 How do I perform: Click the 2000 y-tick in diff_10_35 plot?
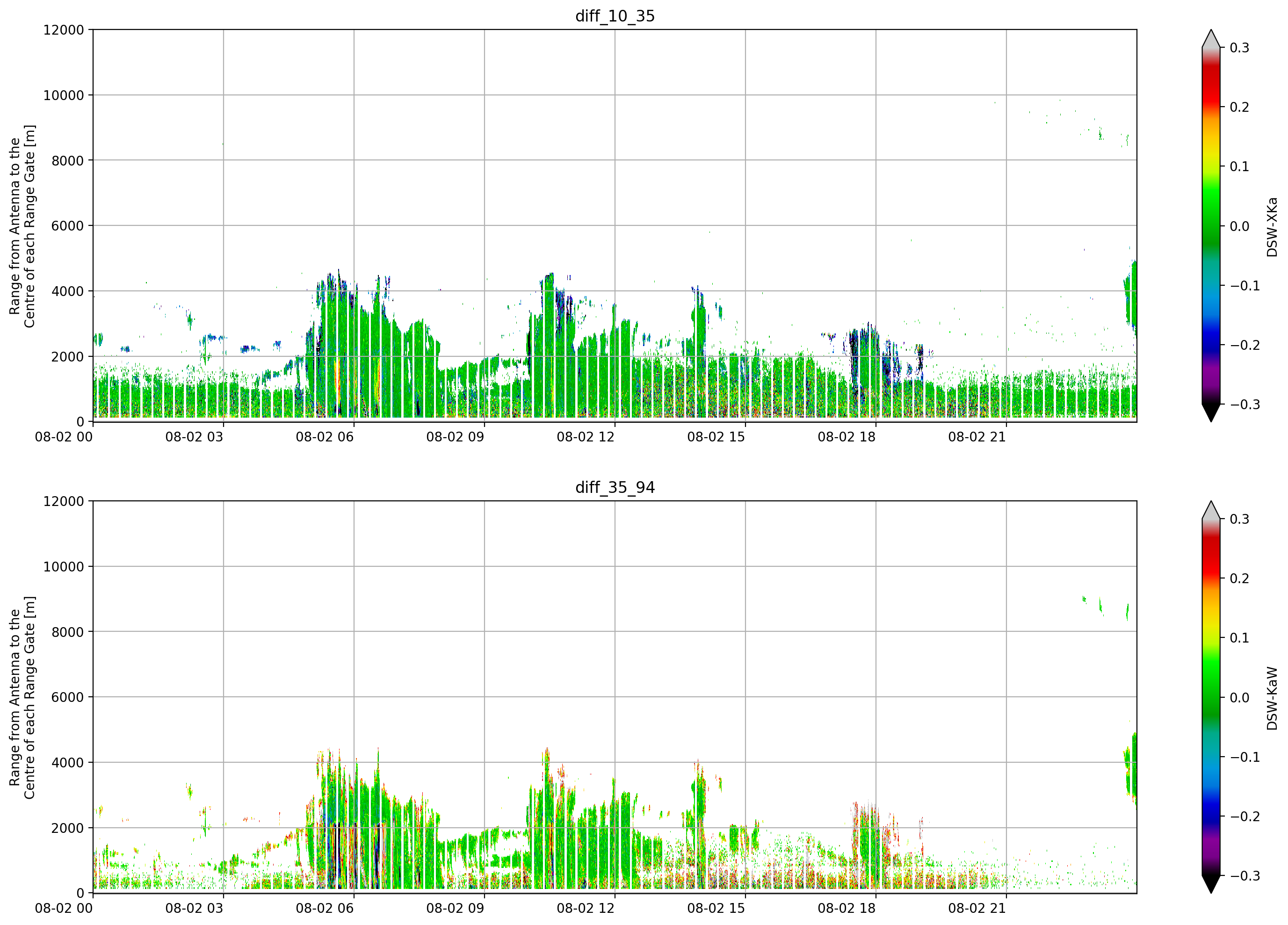coord(67,357)
